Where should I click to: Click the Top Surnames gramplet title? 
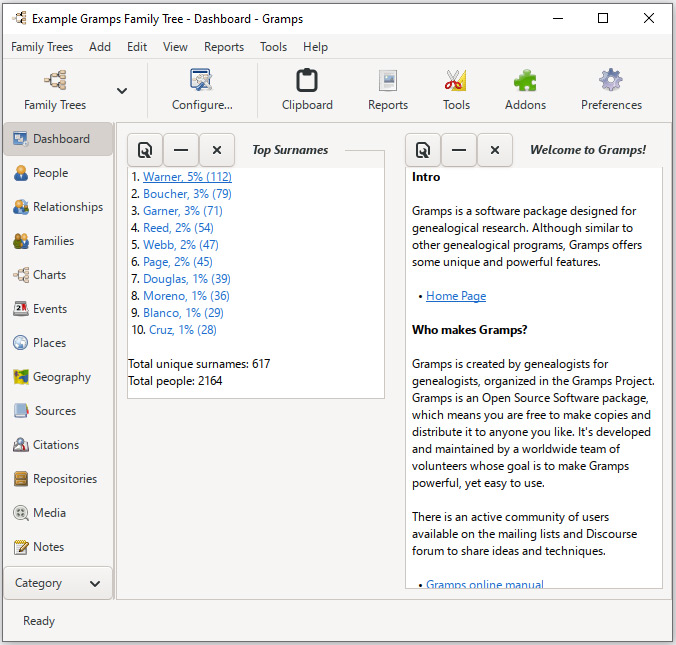pyautogui.click(x=290, y=150)
